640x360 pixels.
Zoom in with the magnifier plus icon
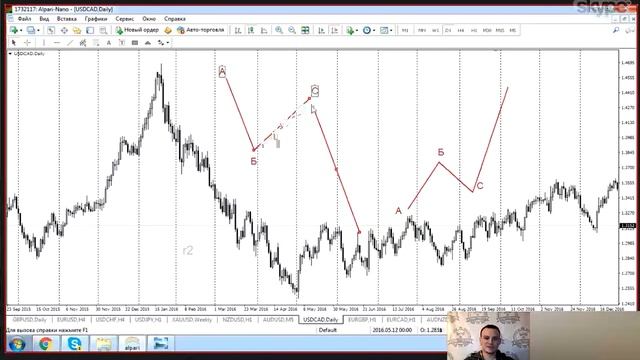(x=279, y=30)
